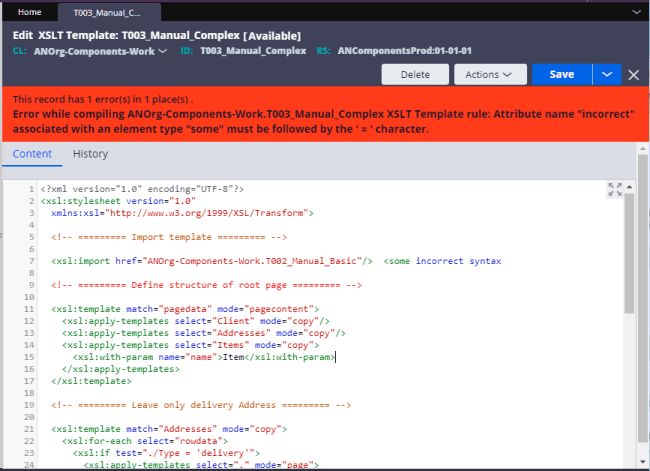Screen dimensions: 650x471
Task: Click the Delete button
Action: click(x=415, y=74)
